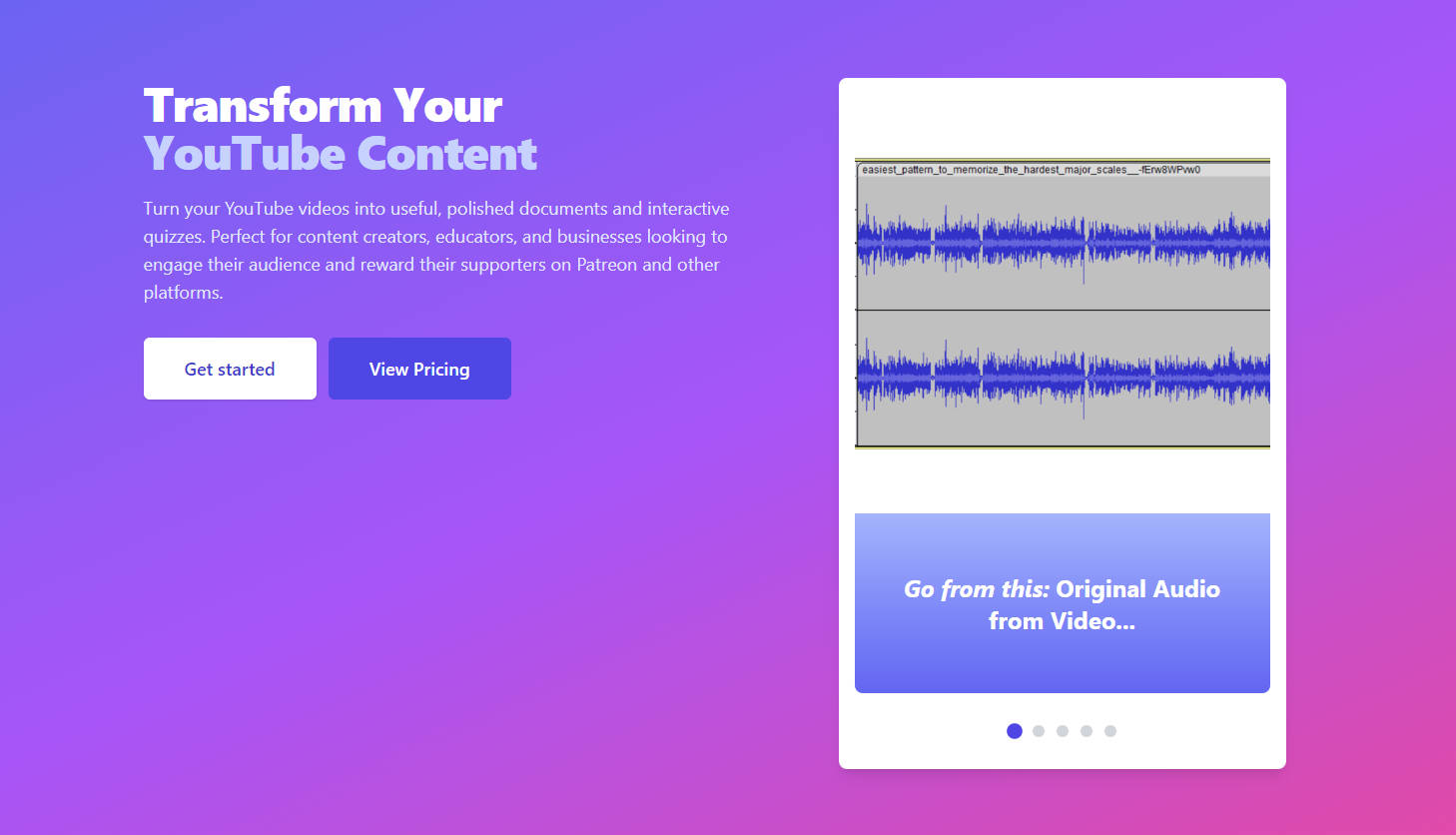1456x835 pixels.
Task: Select the fourth carousel dot
Action: (x=1086, y=731)
